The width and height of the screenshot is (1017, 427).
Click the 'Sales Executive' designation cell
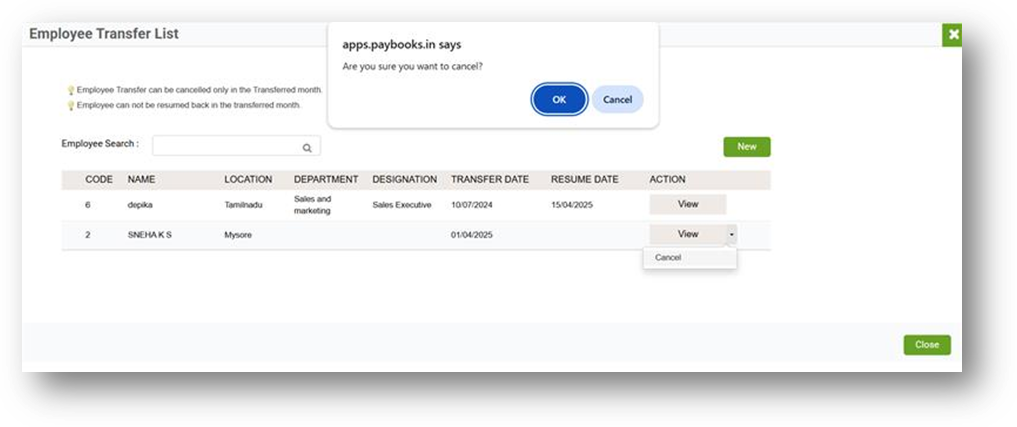pyautogui.click(x=401, y=205)
